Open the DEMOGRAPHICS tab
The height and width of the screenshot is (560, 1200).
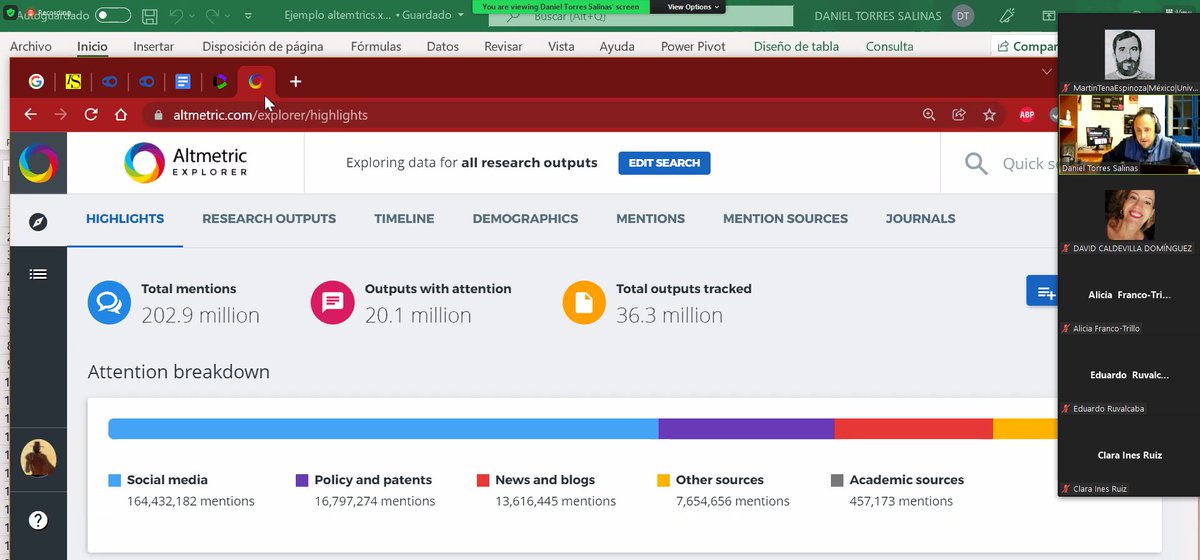[525, 218]
